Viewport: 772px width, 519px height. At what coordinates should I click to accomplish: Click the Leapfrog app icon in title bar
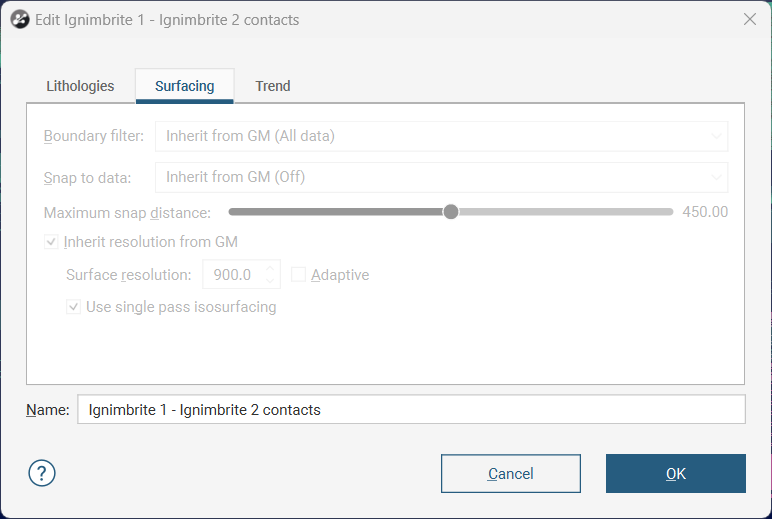(x=18, y=19)
